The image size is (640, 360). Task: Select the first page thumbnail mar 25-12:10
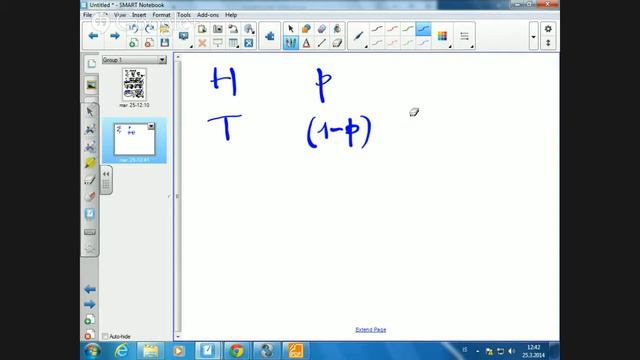[134, 84]
